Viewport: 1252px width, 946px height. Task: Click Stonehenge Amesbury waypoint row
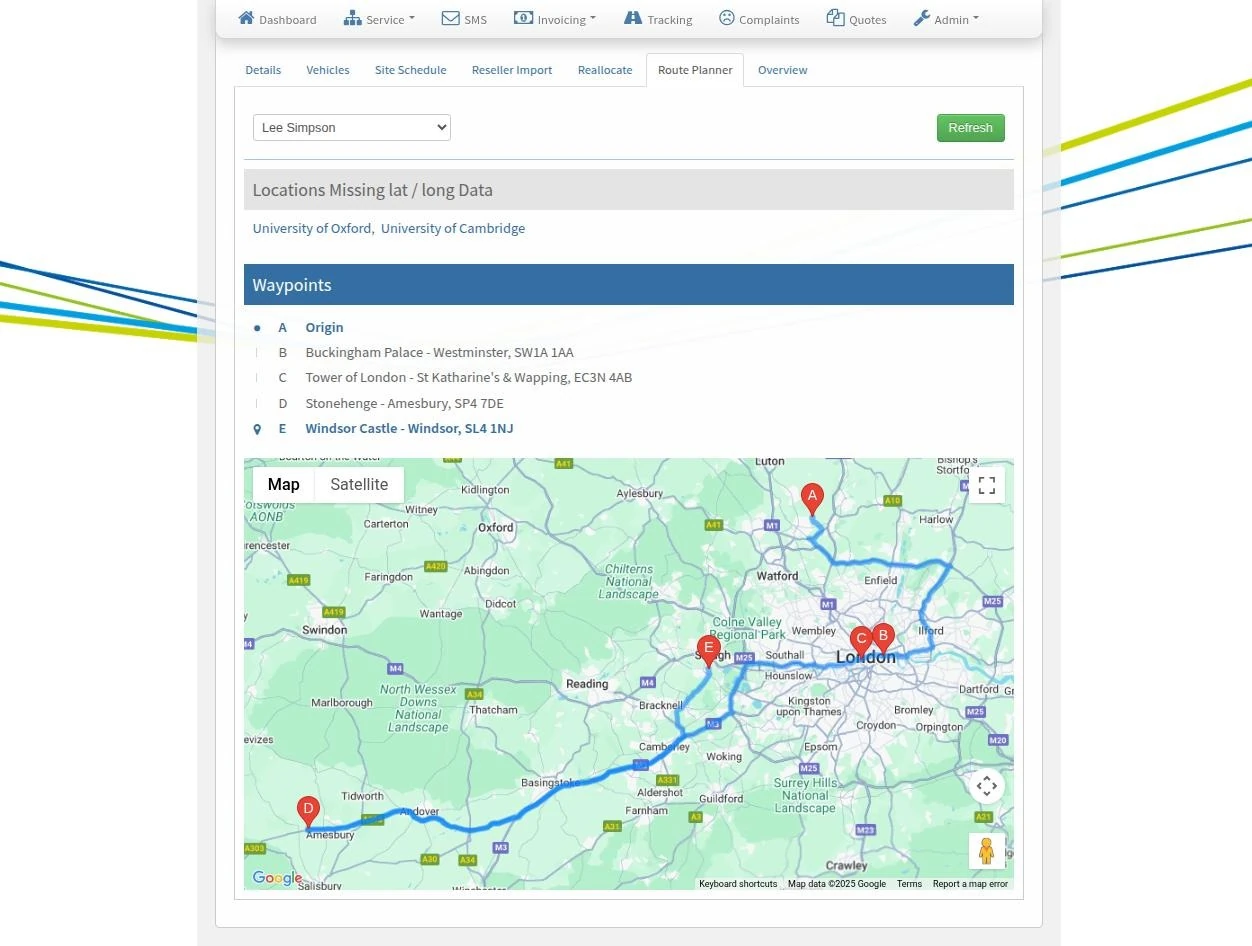tap(405, 404)
